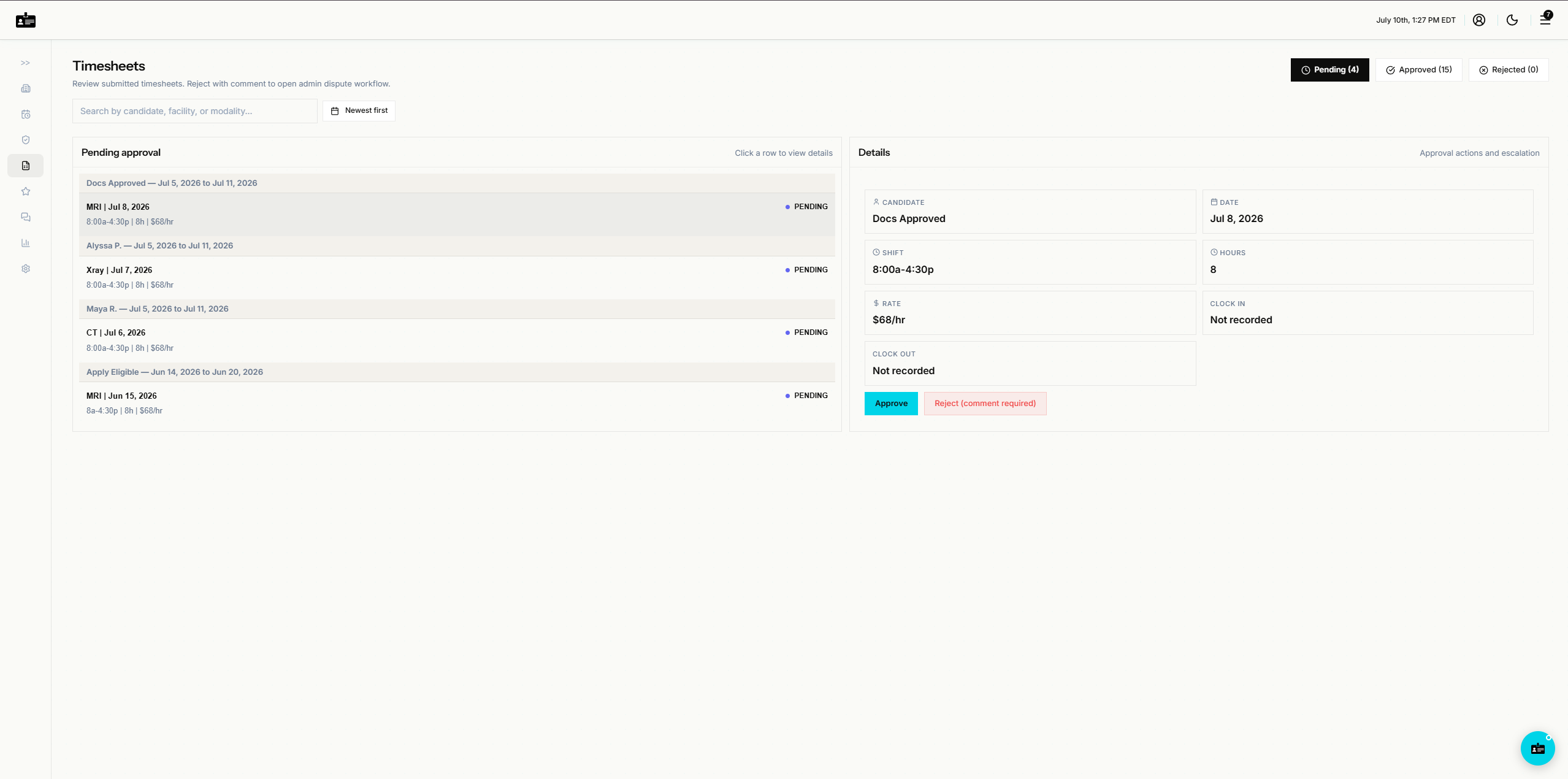Switch to the Rejected (0) tab
The image size is (1568, 779).
click(x=1508, y=70)
